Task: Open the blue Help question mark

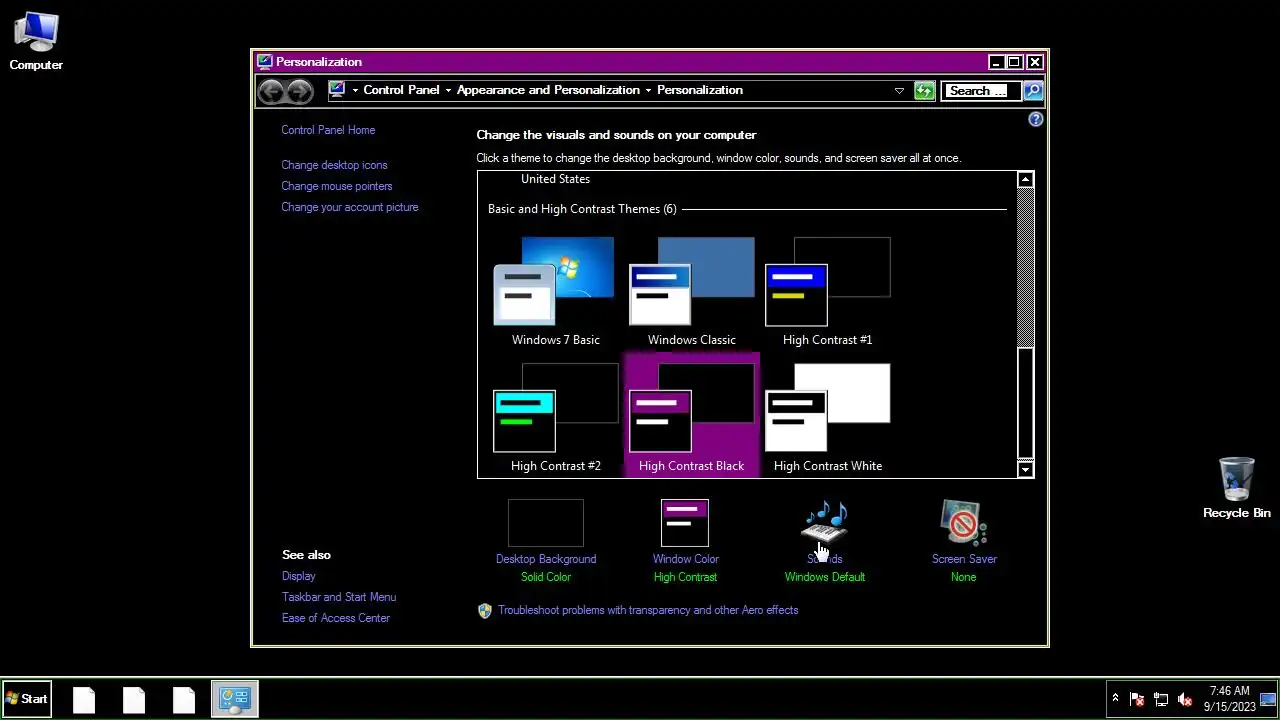Action: point(1036,119)
